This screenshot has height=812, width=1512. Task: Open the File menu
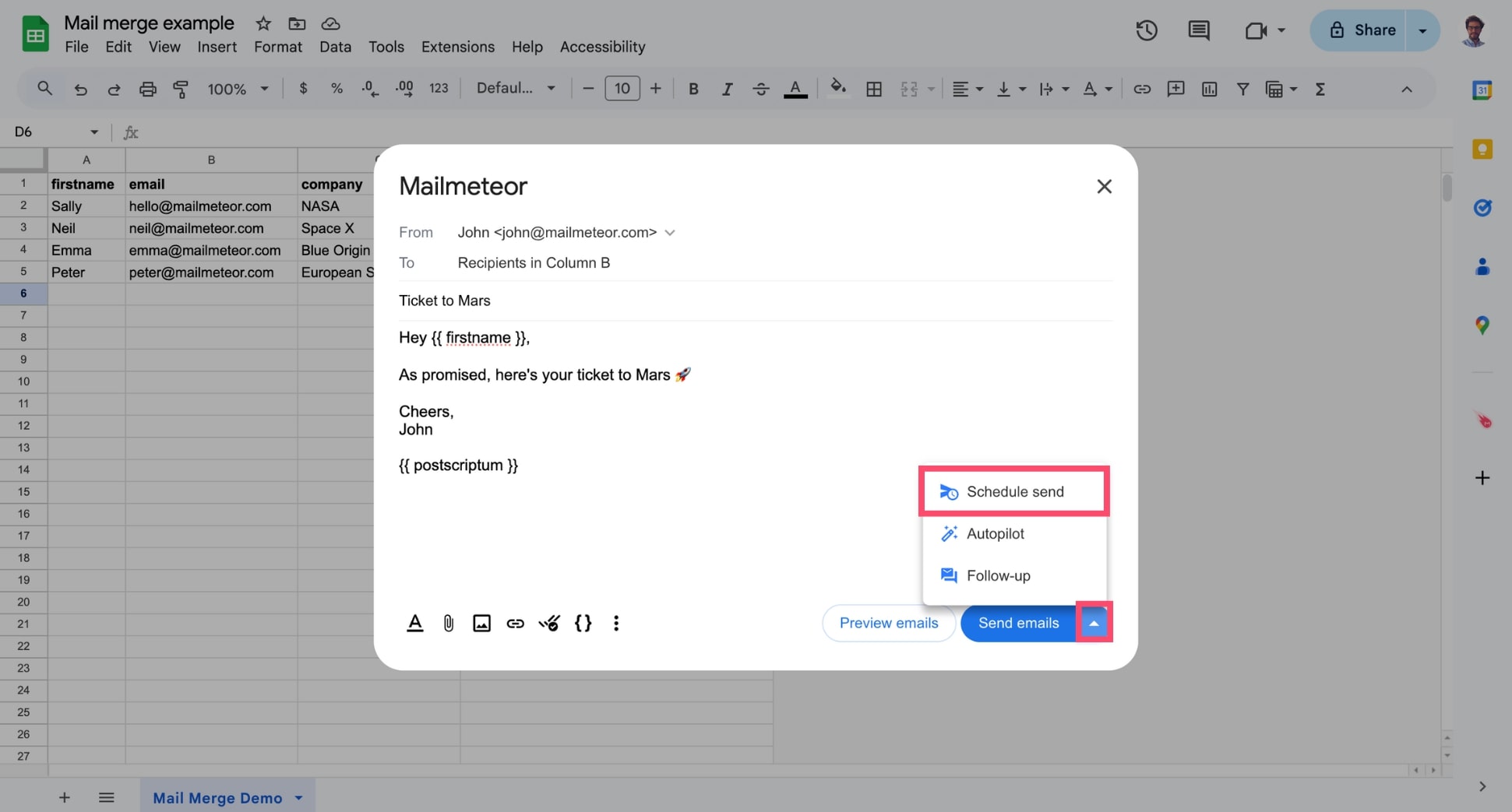click(76, 47)
